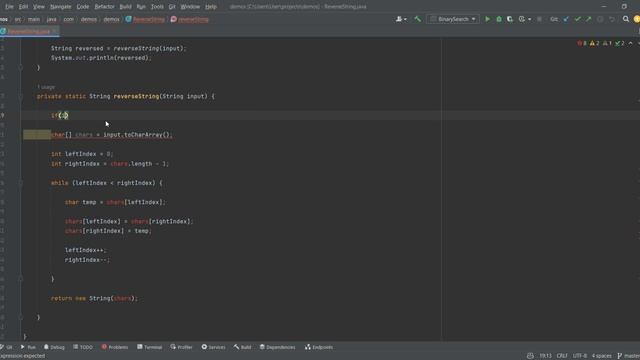Screen dimensions: 640x360
Task: Open the Build tool window button
Action: click(242, 347)
